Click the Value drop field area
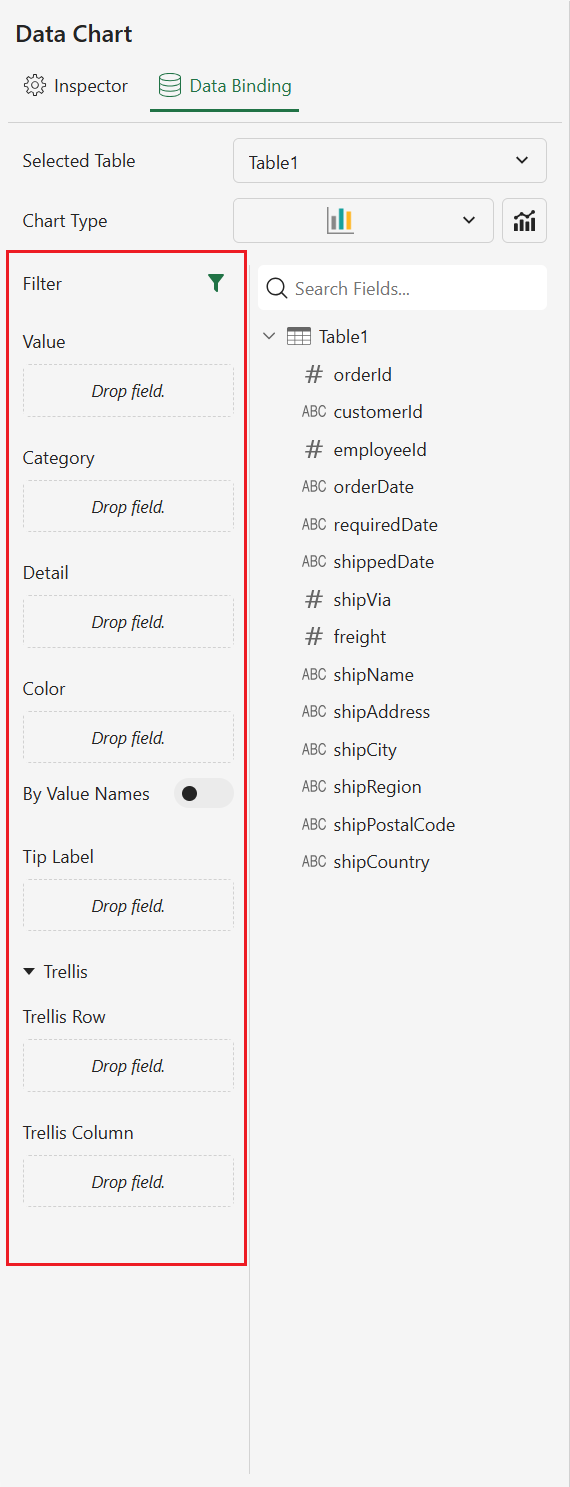The width and height of the screenshot is (570, 1487). tap(128, 391)
